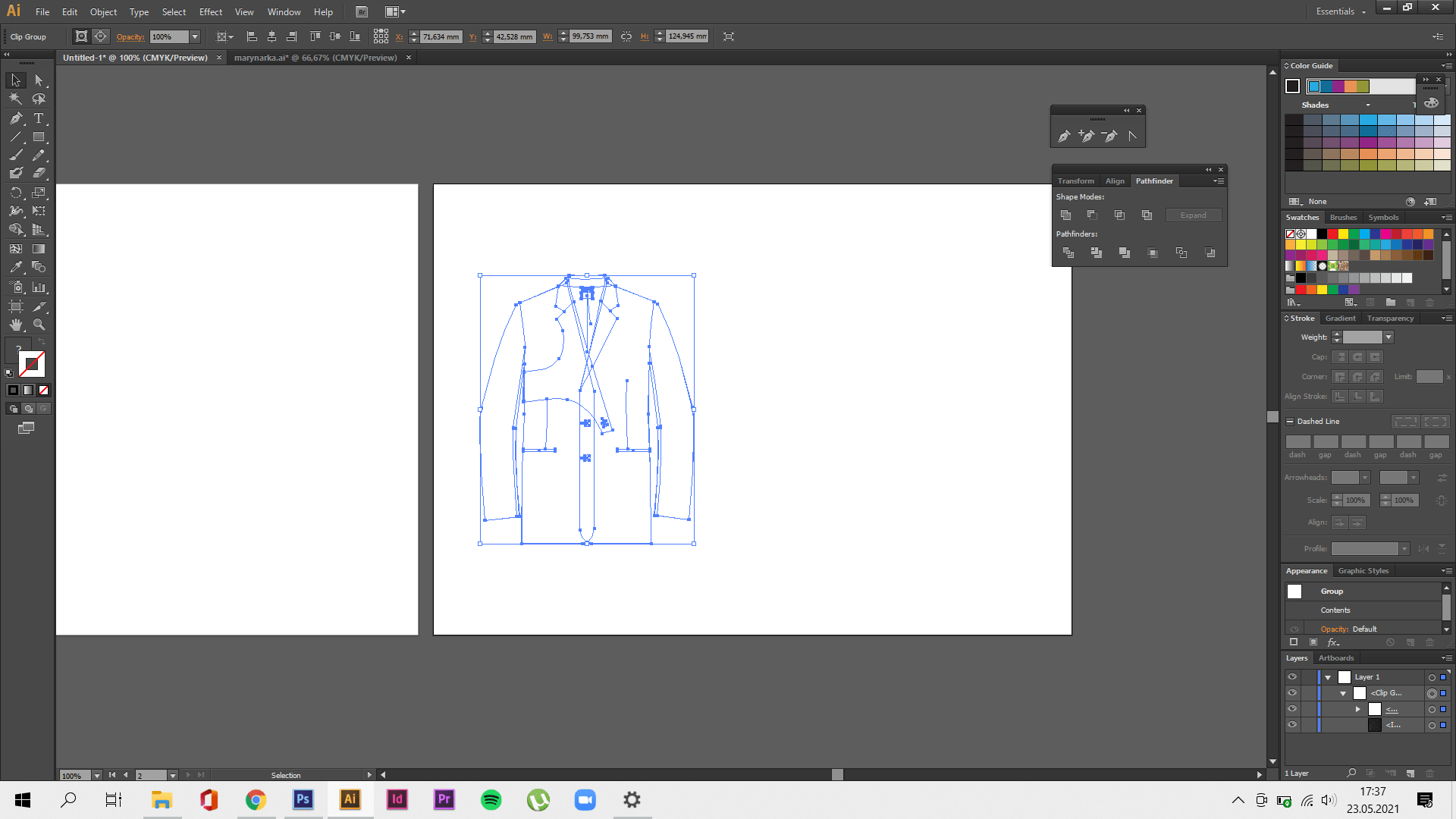Click the Unite shape mode in Pathfinder
Viewport: 1456px width, 819px height.
coord(1066,215)
